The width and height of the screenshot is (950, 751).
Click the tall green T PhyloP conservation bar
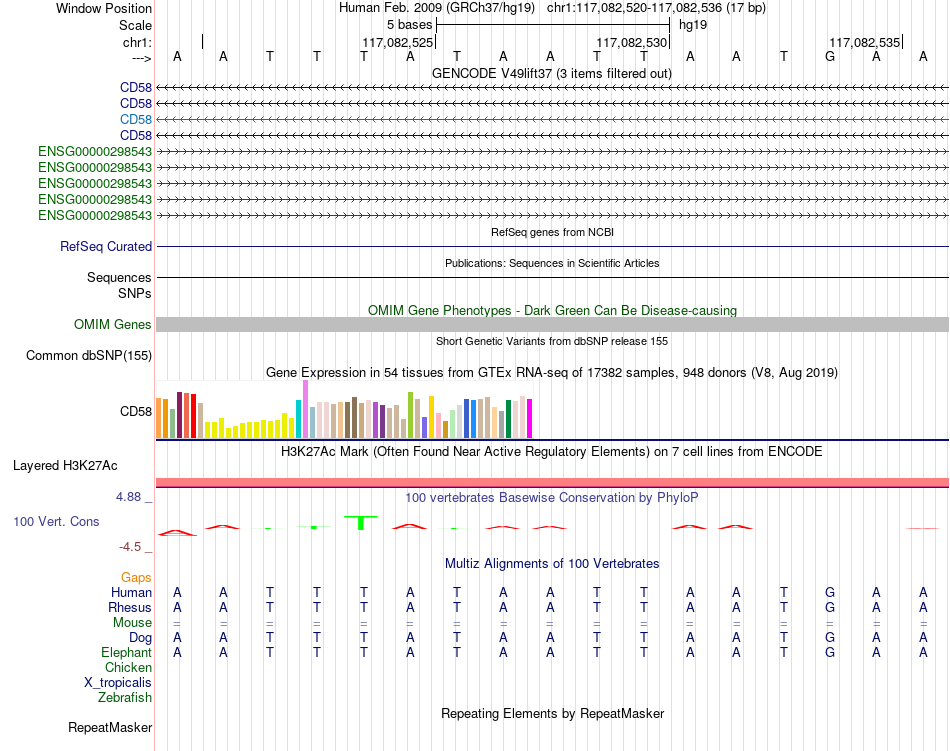click(x=361, y=523)
